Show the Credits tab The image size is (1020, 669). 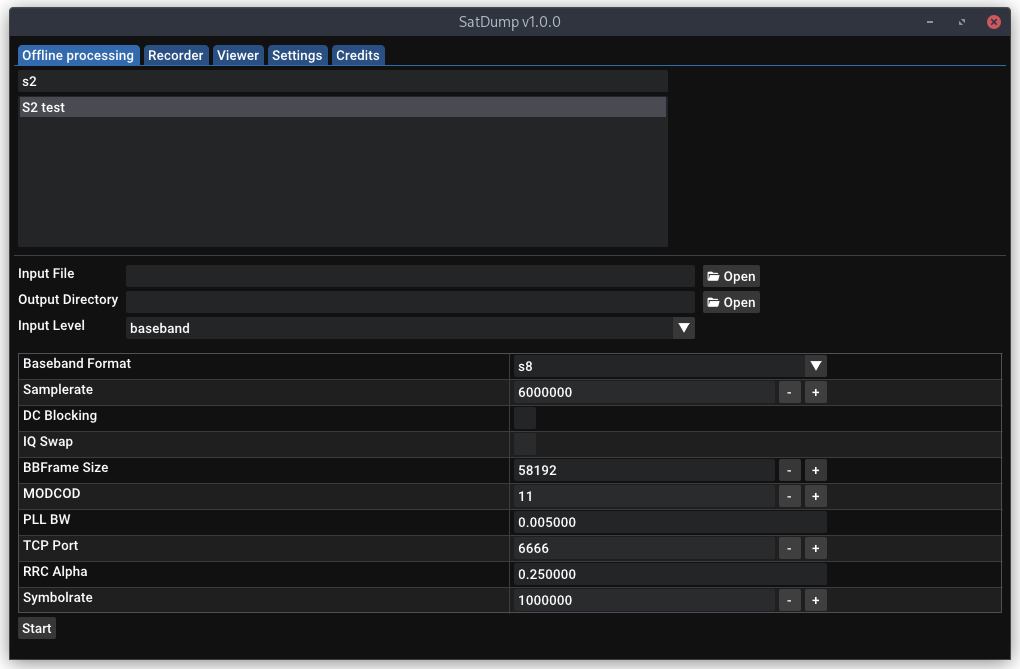click(x=358, y=55)
